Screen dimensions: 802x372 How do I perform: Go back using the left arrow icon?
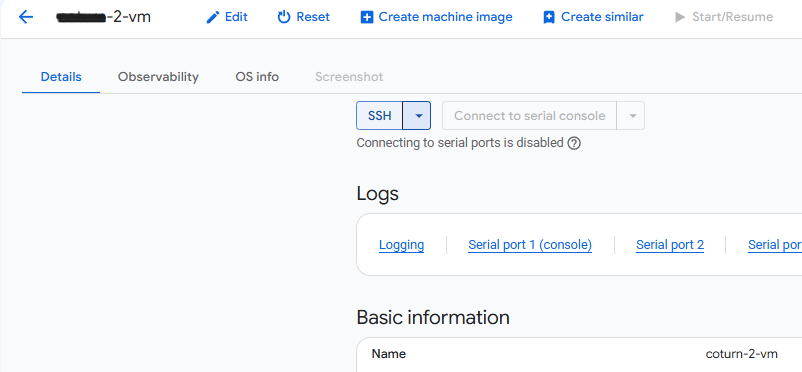coord(26,17)
